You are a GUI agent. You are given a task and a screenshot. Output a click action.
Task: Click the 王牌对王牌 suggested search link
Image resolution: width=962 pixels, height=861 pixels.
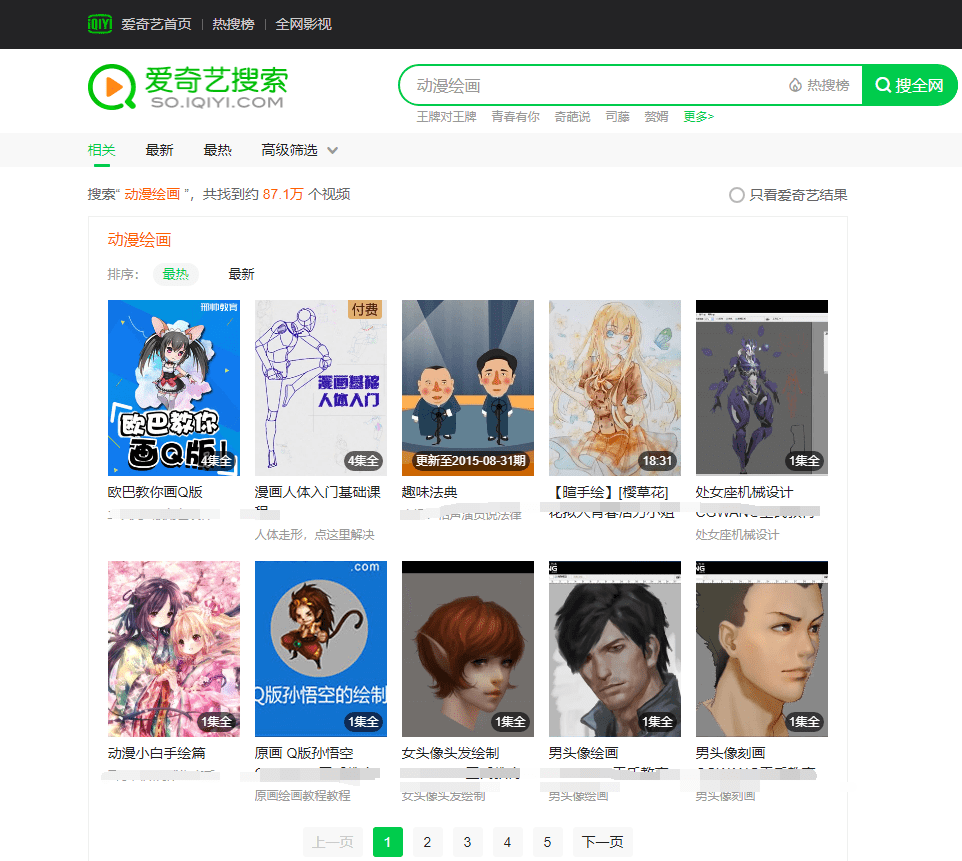(x=446, y=117)
